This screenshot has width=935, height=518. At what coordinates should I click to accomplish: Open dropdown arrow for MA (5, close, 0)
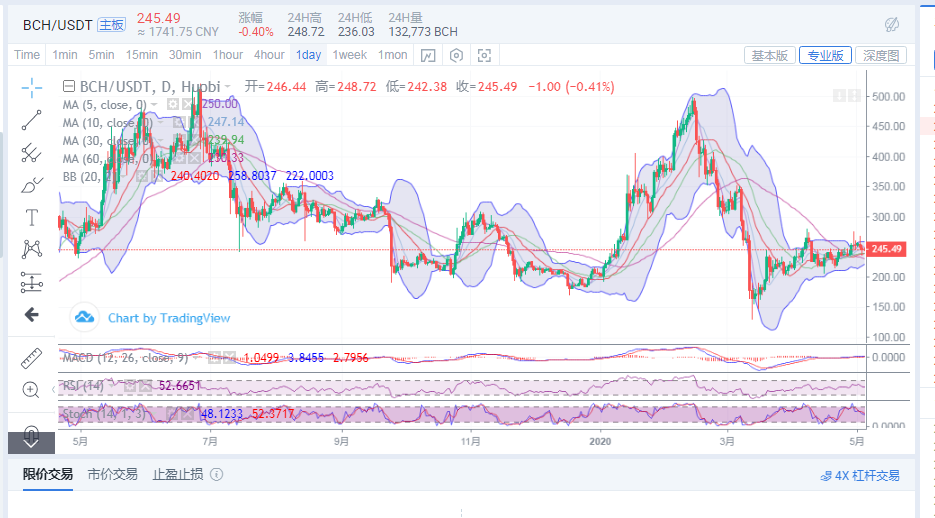pyautogui.click(x=154, y=105)
